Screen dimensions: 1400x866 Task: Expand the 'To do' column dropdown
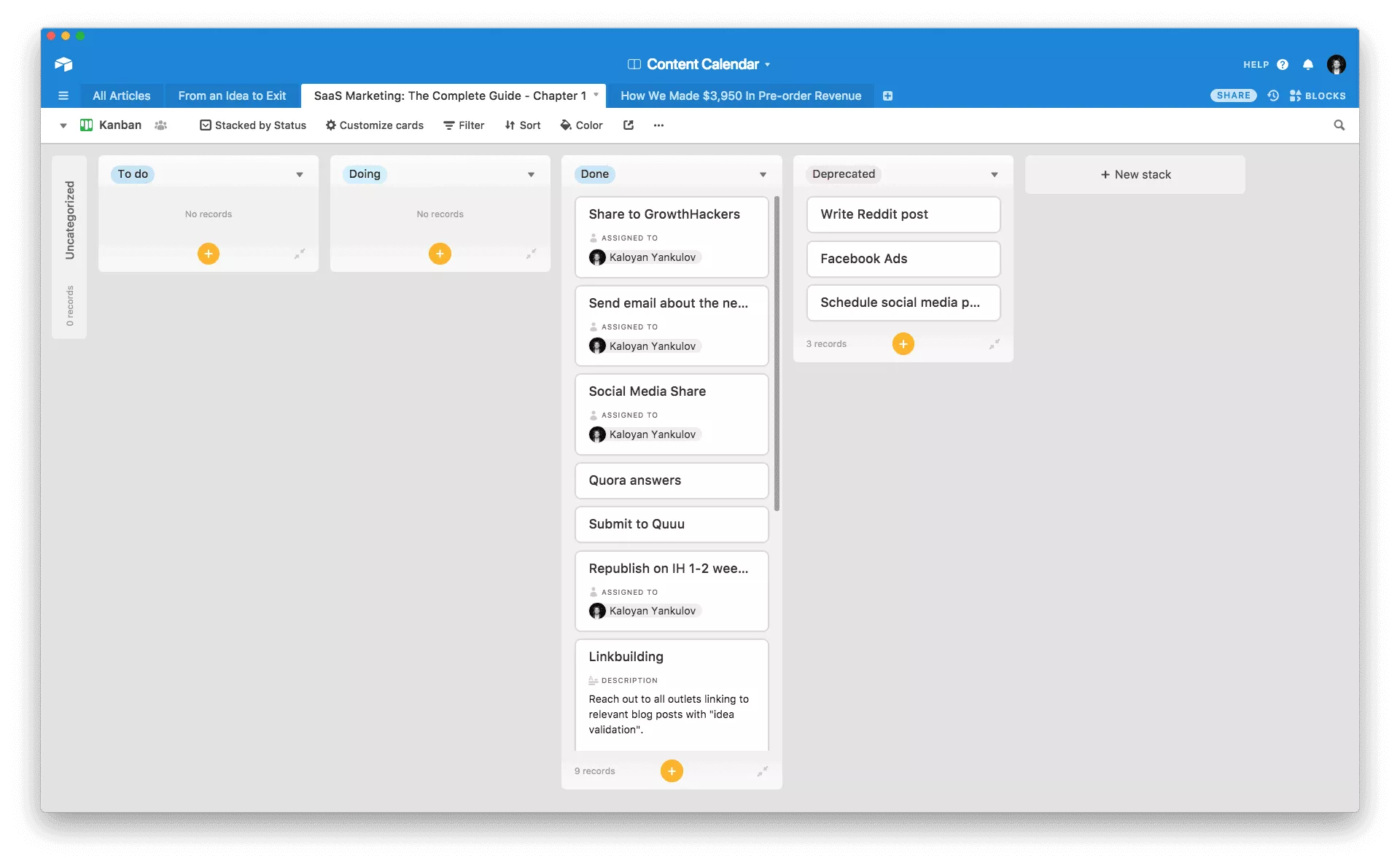pyautogui.click(x=299, y=174)
